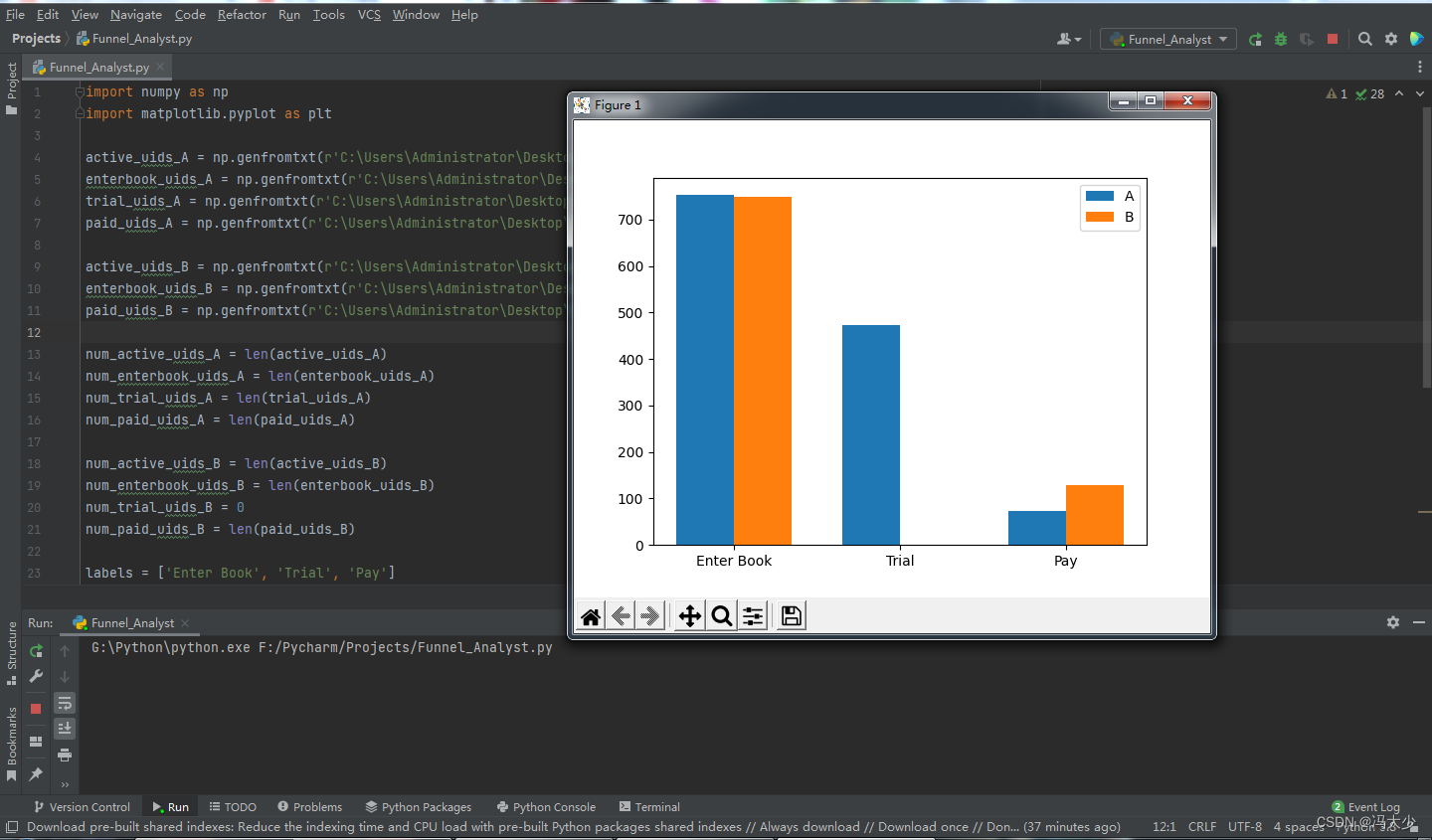This screenshot has height=840, width=1432.
Task: Click the warnings count indicator
Action: click(1337, 93)
